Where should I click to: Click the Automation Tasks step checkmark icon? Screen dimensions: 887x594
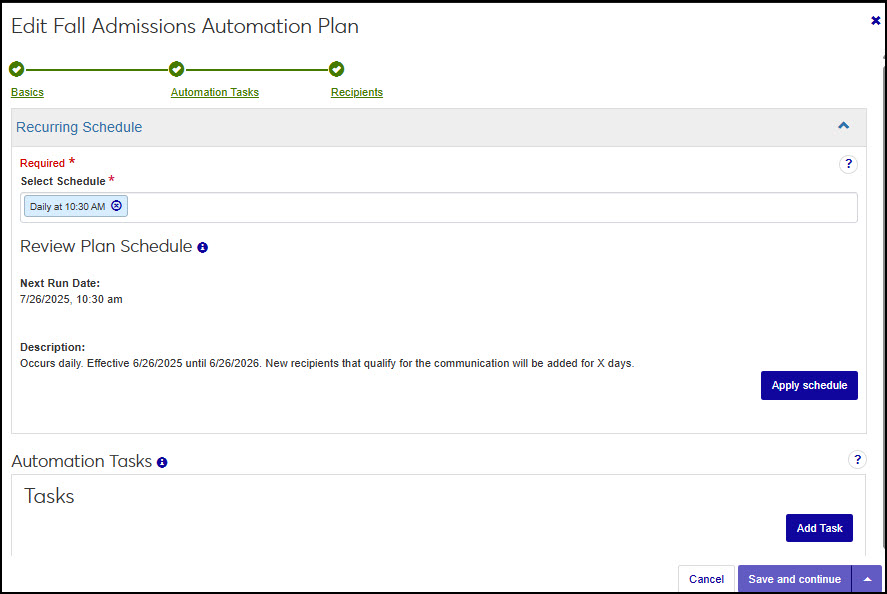(177, 69)
